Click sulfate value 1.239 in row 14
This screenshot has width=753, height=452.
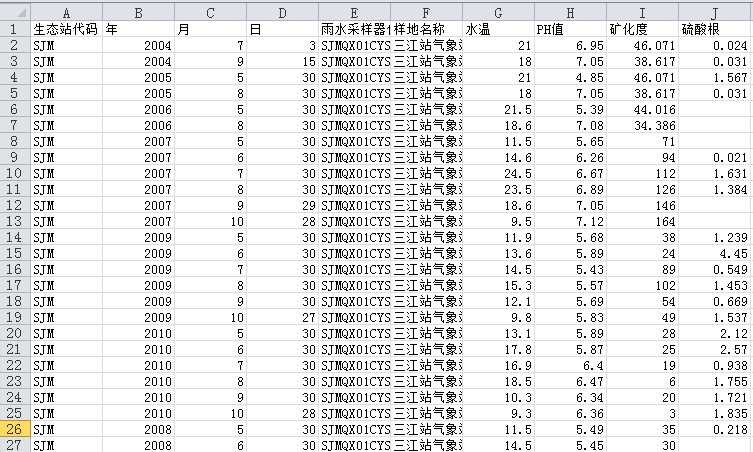[716, 238]
